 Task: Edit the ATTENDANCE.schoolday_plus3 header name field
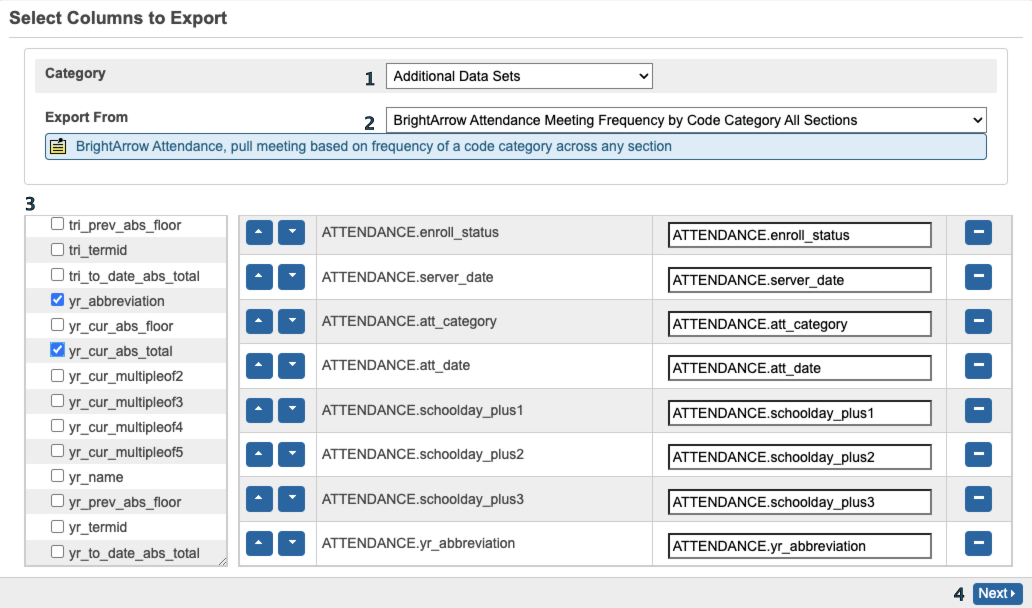[x=800, y=502]
